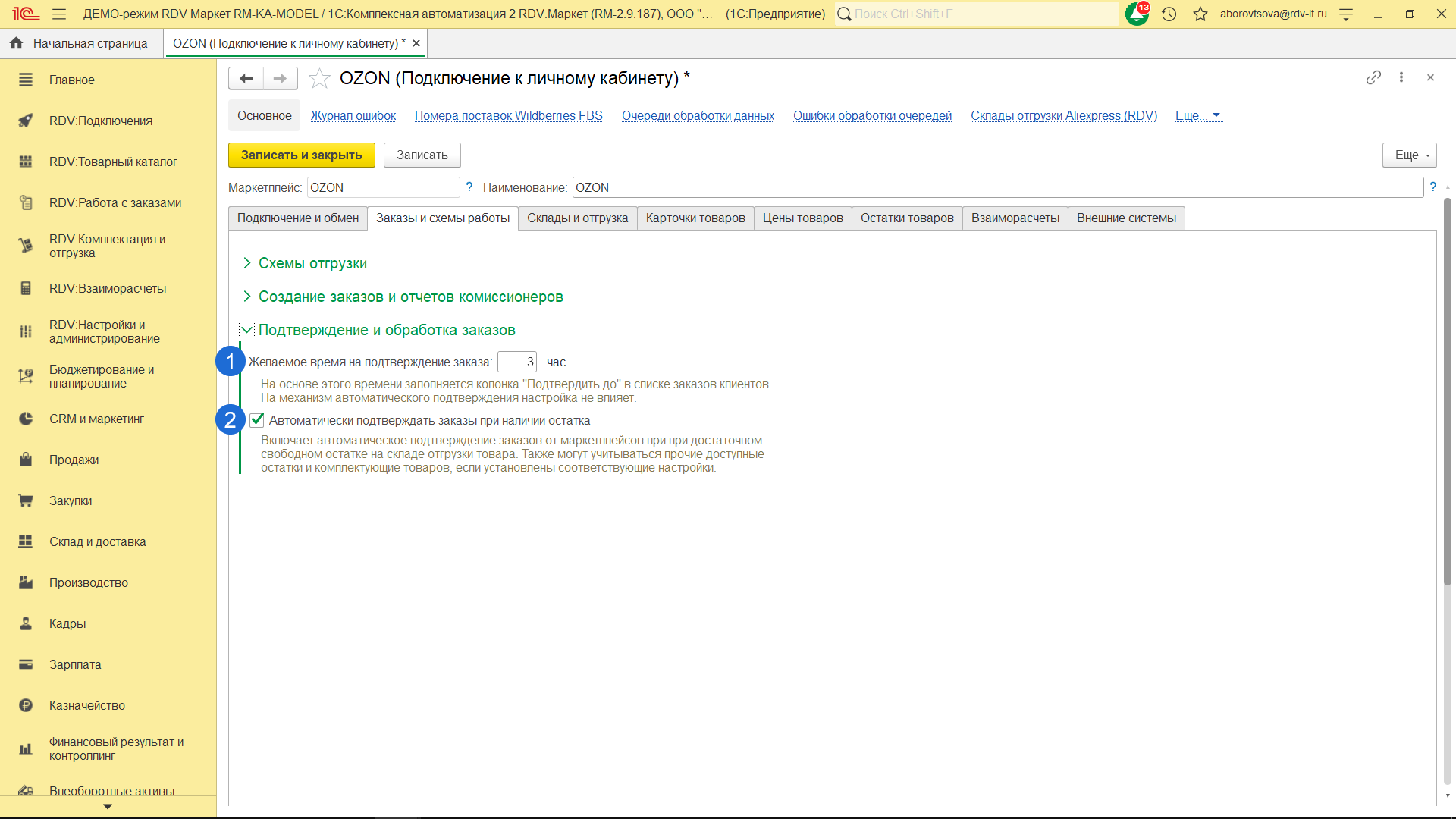The width and height of the screenshot is (1456, 819).
Task: Open the history clock icon
Action: [1169, 14]
